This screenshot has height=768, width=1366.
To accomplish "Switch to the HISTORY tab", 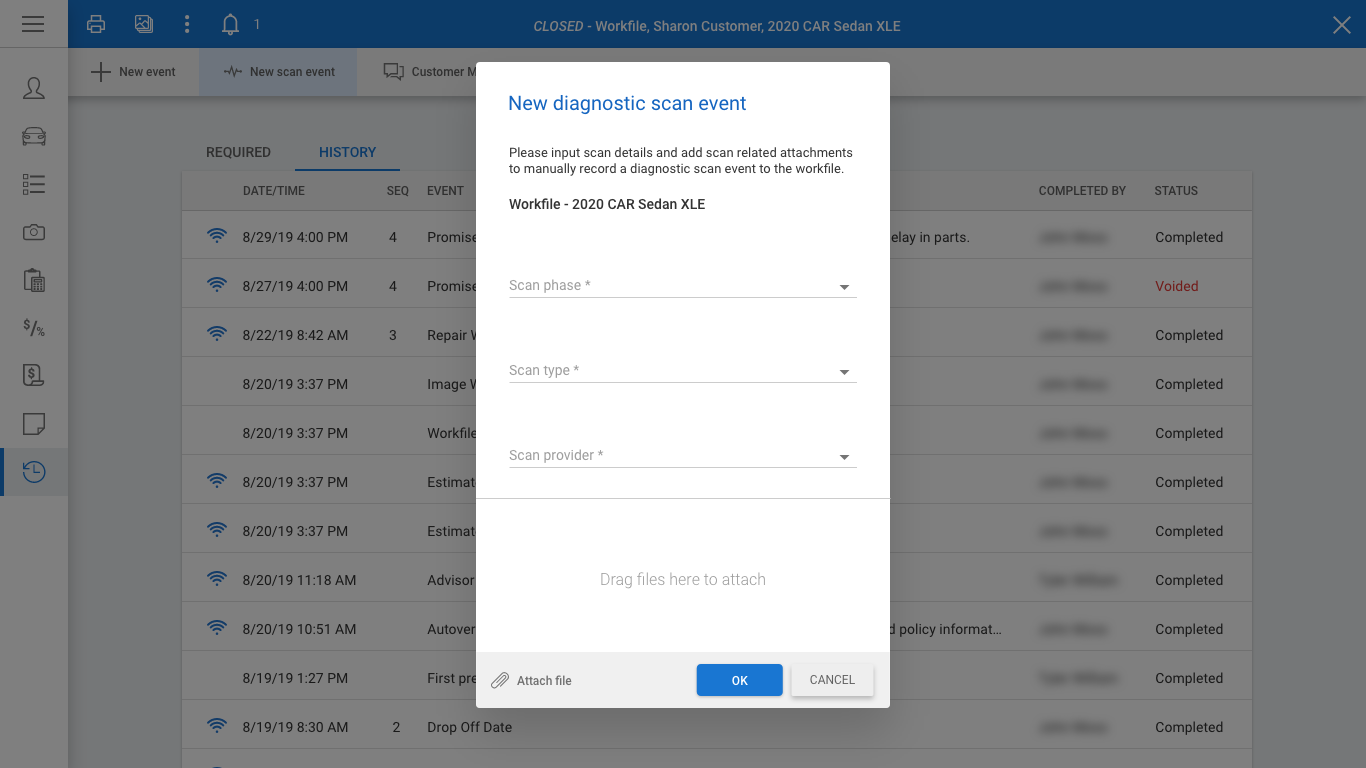I will (x=347, y=152).
